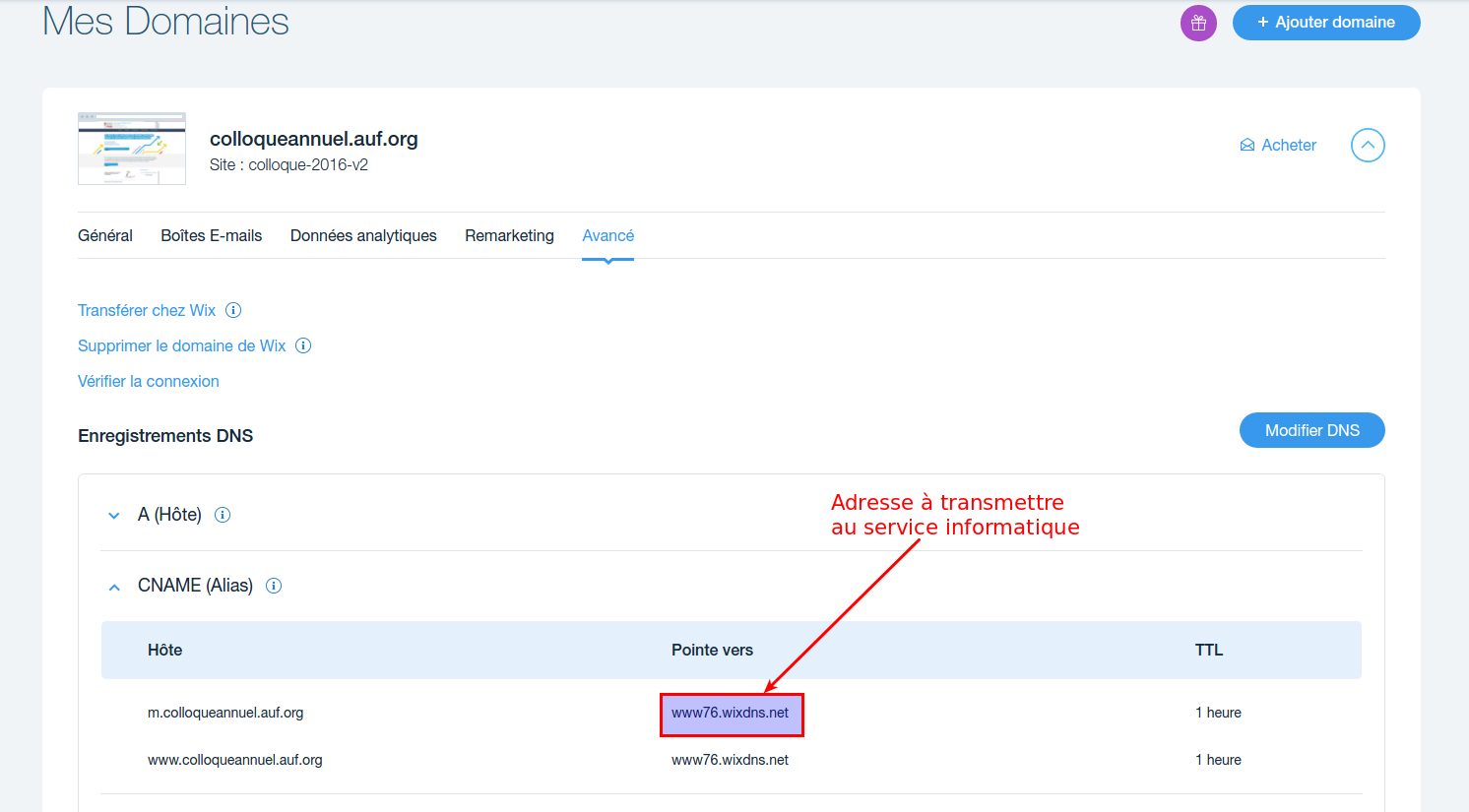The width and height of the screenshot is (1469, 812).
Task: Click the Acheter mailbox link
Action: click(x=1278, y=145)
